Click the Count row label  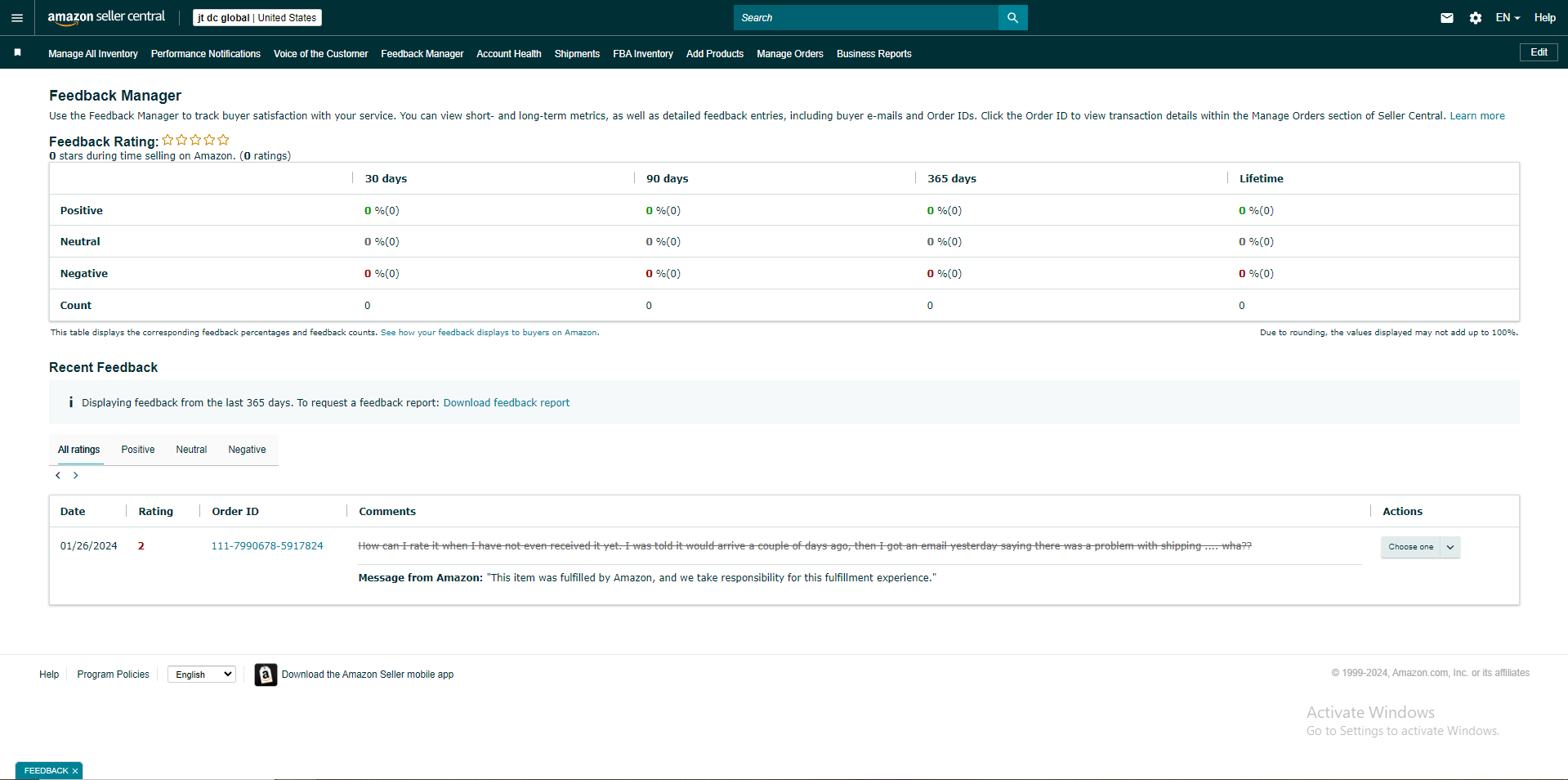76,306
